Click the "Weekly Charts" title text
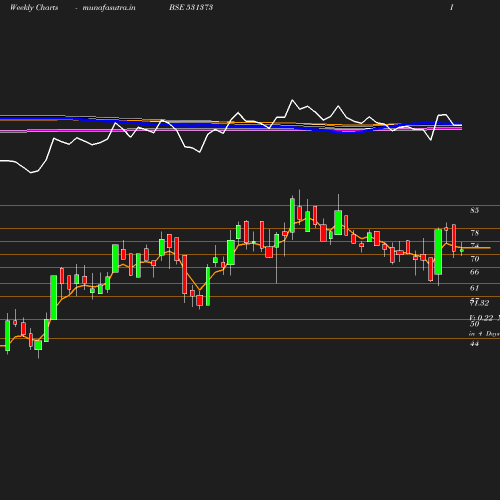This screenshot has height=500, width=500. 34,7
